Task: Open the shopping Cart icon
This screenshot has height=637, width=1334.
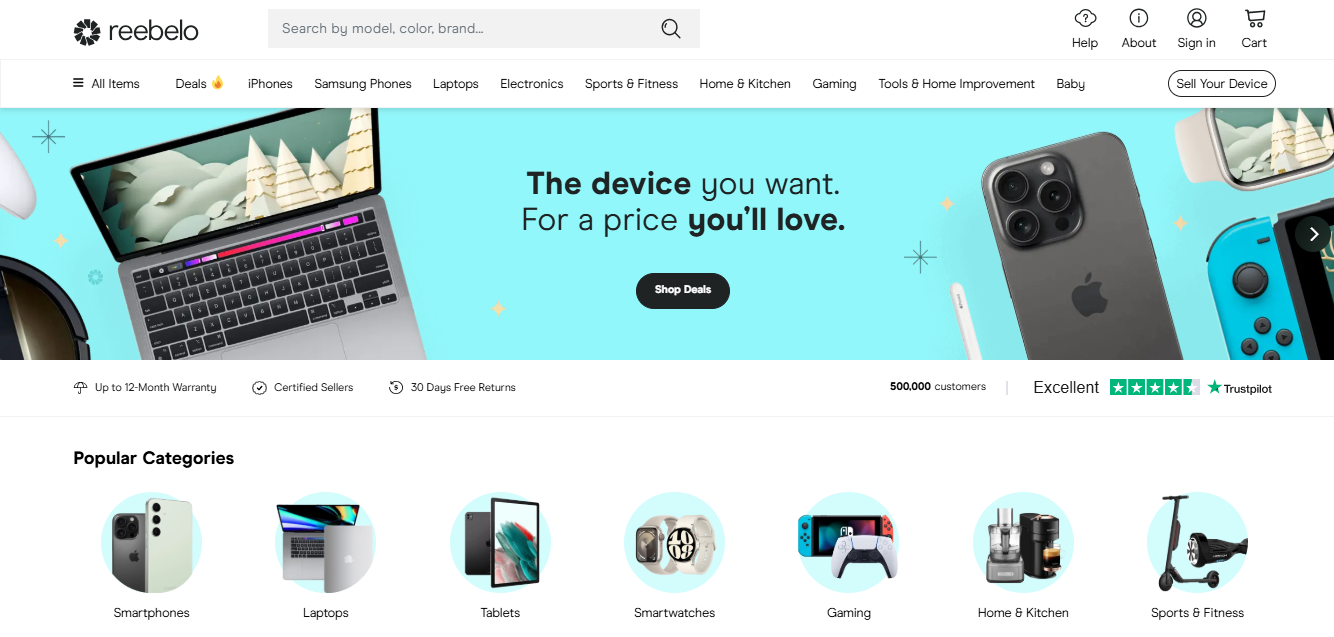Action: (x=1254, y=18)
